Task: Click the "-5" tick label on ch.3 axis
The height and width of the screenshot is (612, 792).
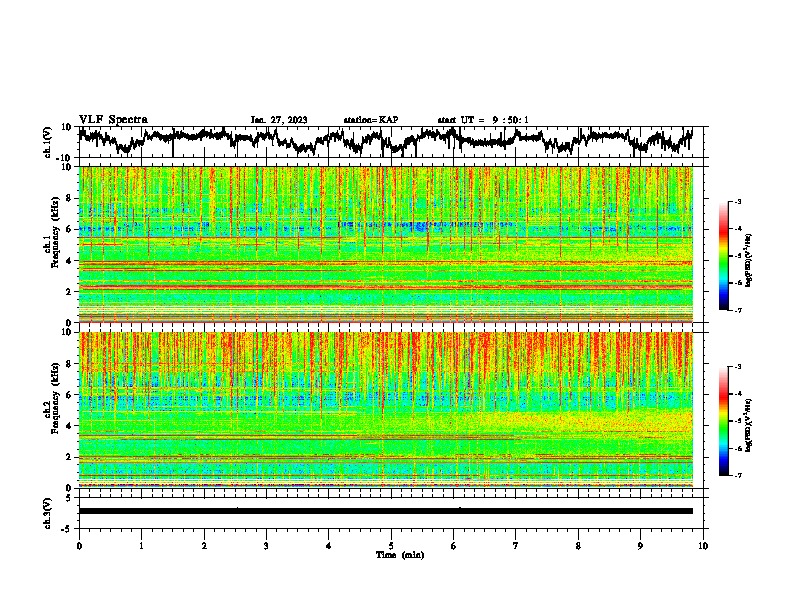Action: 68,529
